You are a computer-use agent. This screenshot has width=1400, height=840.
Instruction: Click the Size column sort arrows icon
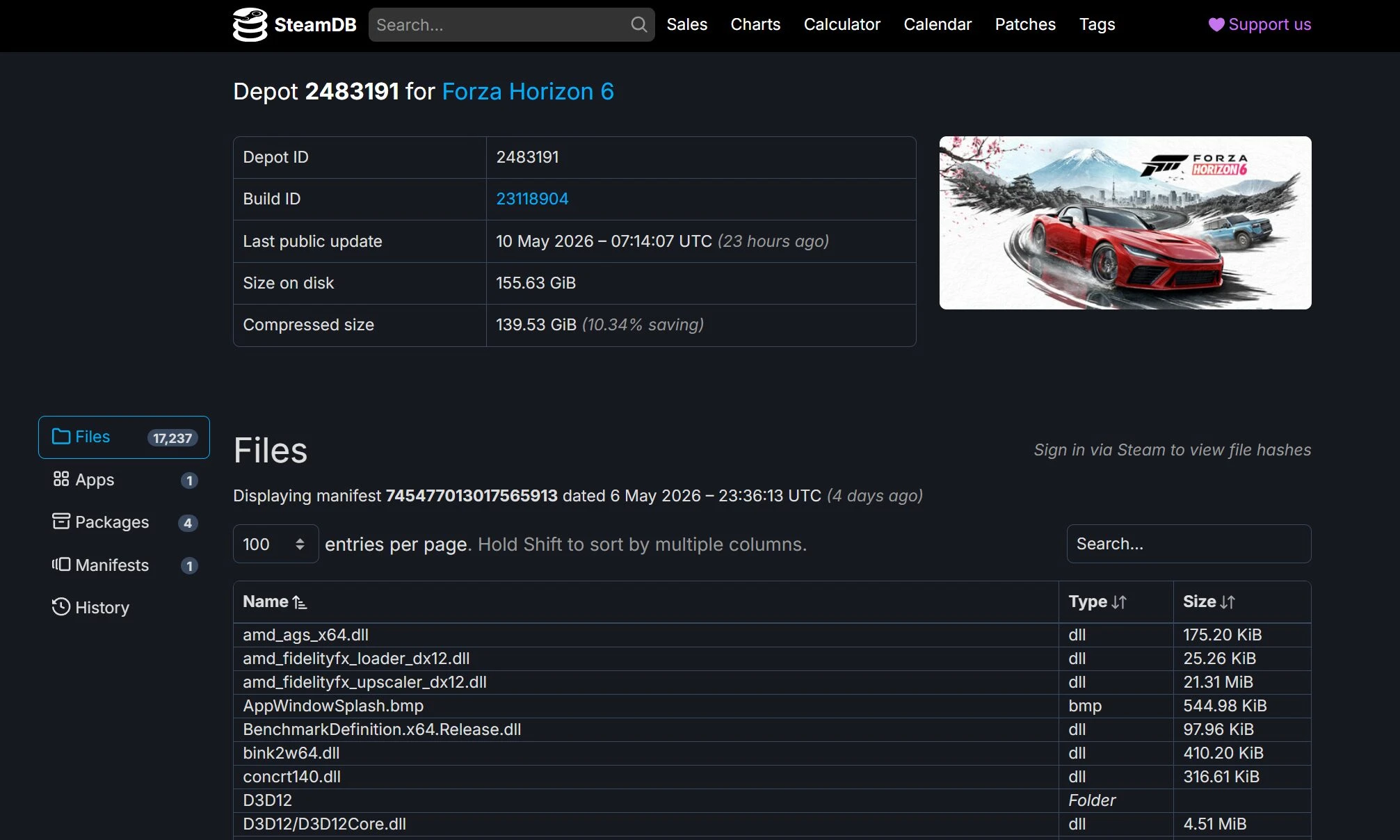click(1228, 602)
